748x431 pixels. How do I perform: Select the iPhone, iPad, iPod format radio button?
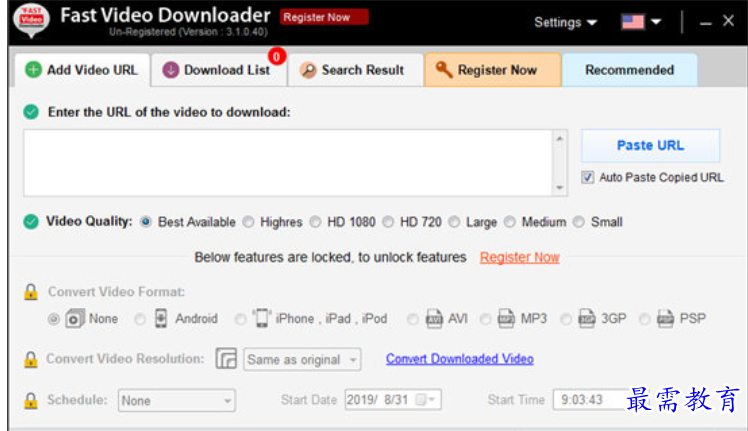[x=240, y=319]
